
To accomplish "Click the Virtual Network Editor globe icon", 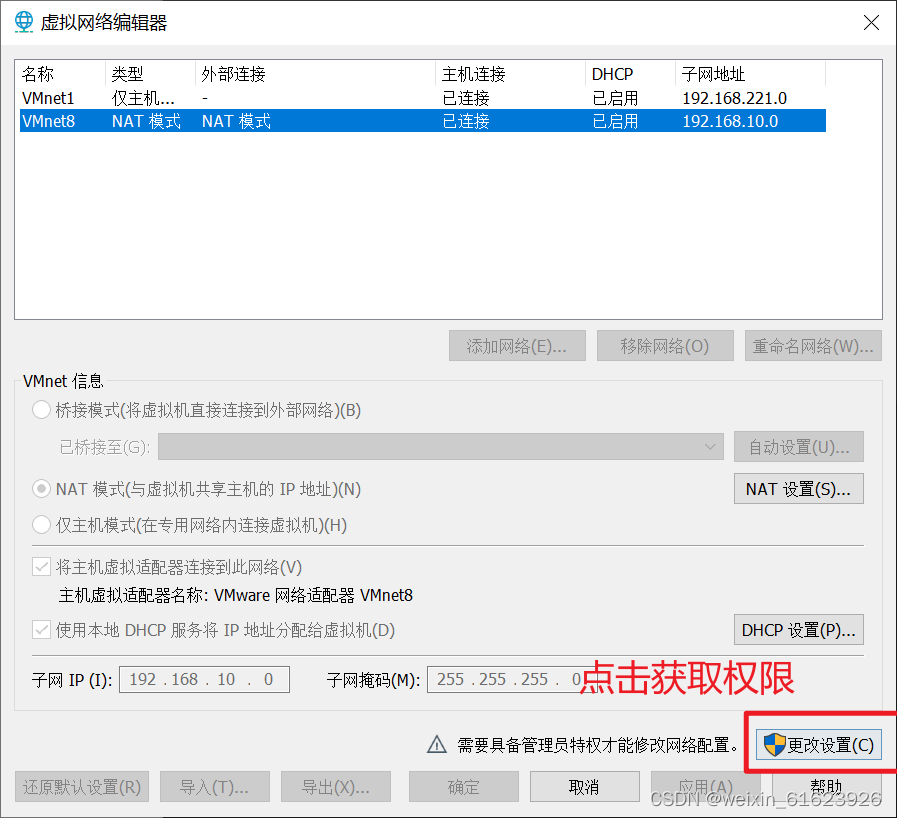I will pos(23,22).
